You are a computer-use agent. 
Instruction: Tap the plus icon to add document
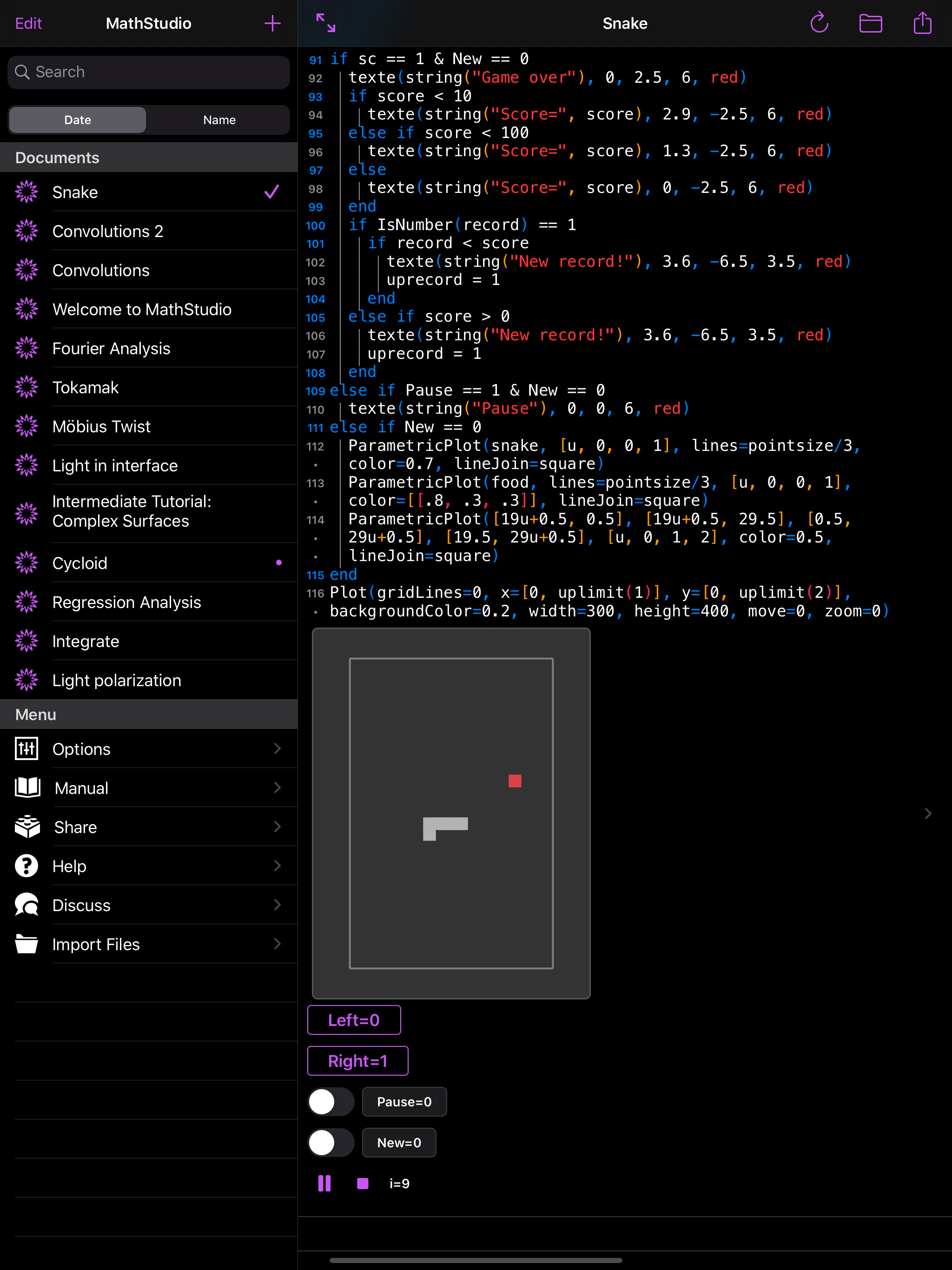pos(272,24)
